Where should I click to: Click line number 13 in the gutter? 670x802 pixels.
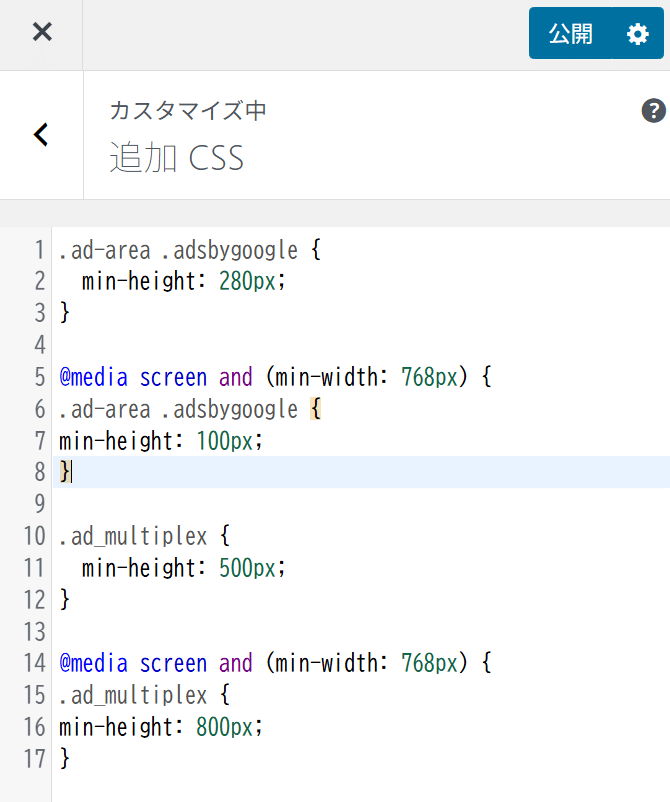(x=34, y=631)
